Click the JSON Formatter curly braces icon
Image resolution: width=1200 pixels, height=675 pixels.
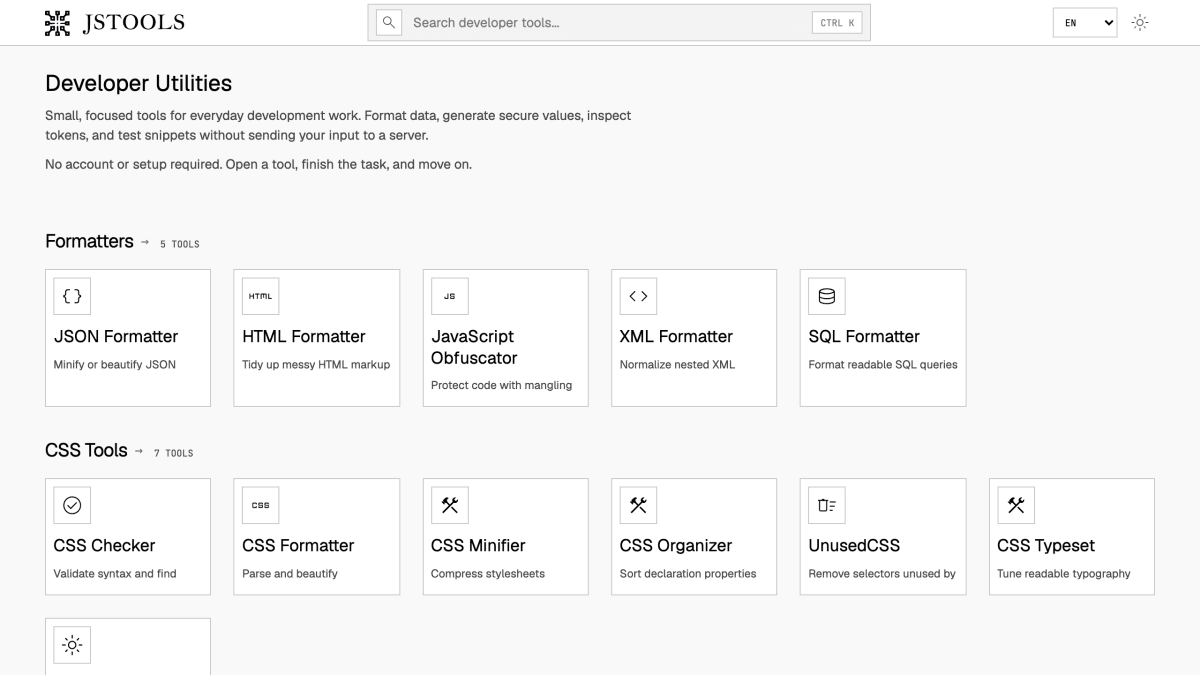(x=72, y=296)
